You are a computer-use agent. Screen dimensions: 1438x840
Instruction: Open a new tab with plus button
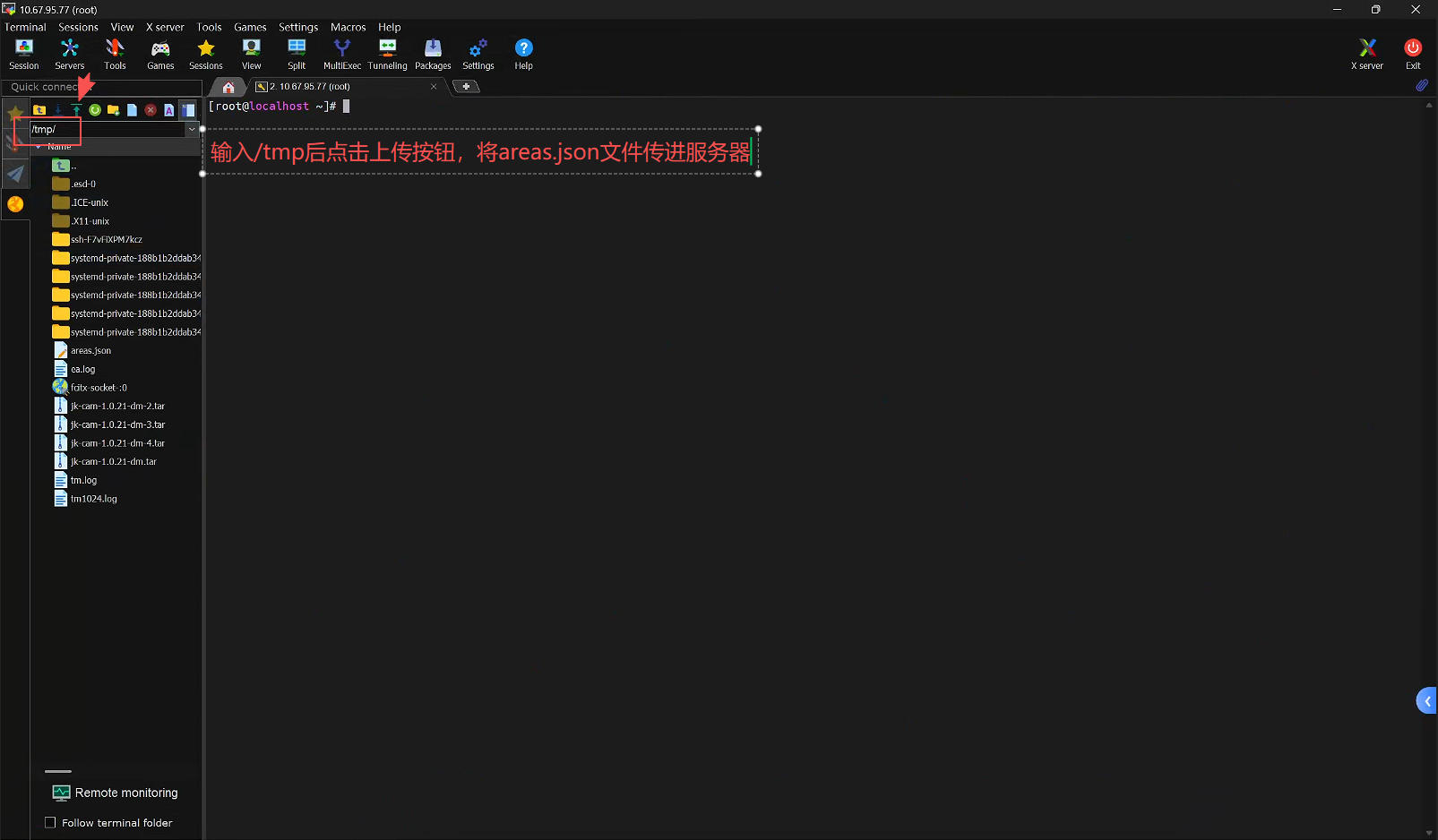[x=466, y=87]
